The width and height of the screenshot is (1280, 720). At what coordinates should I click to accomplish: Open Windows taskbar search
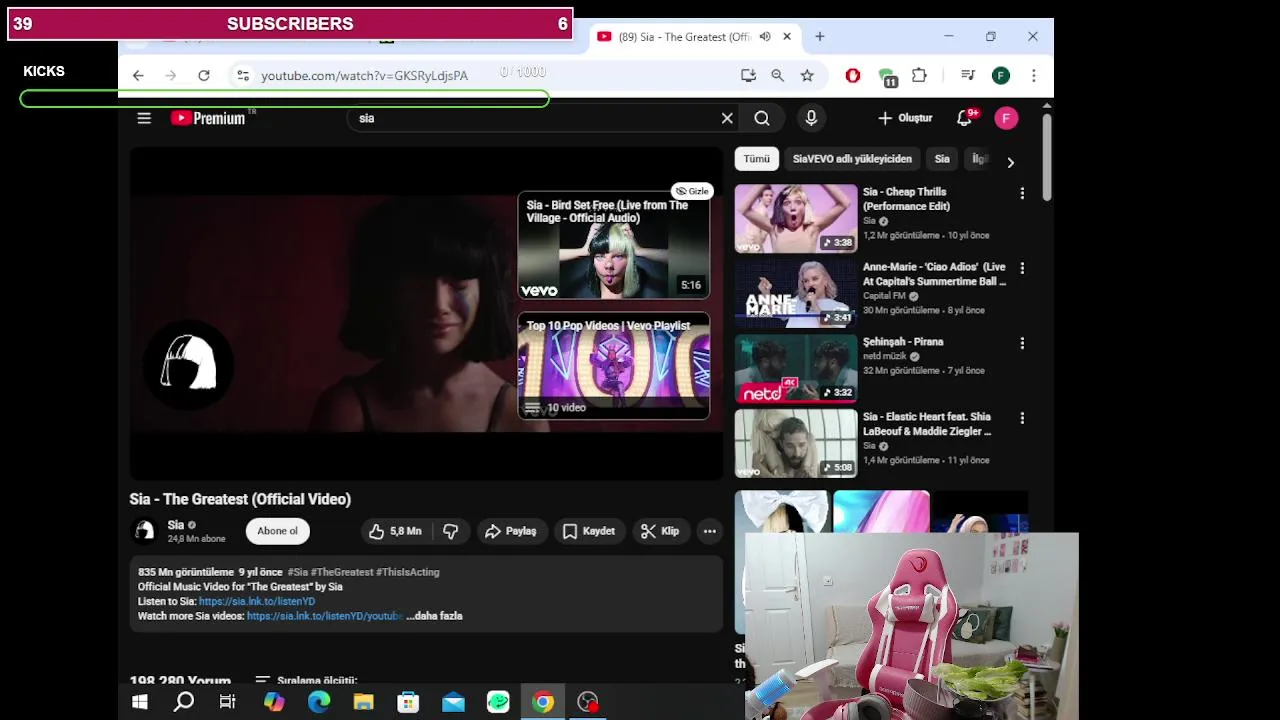184,702
